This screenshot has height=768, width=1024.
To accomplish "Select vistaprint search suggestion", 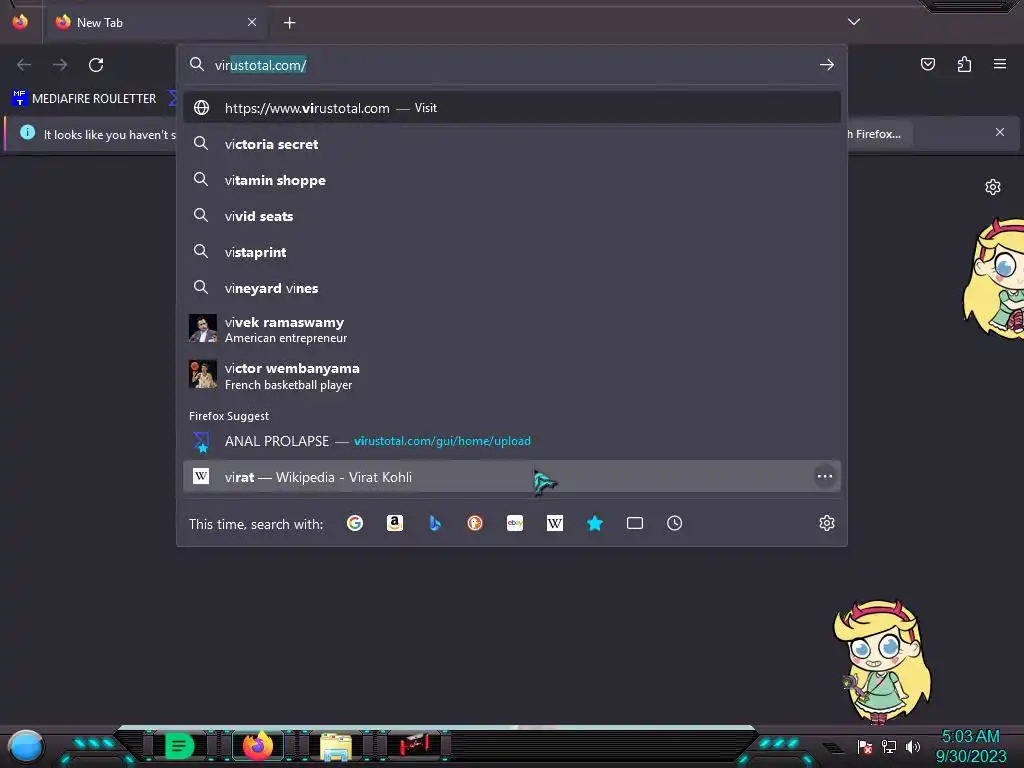I will pos(512,251).
